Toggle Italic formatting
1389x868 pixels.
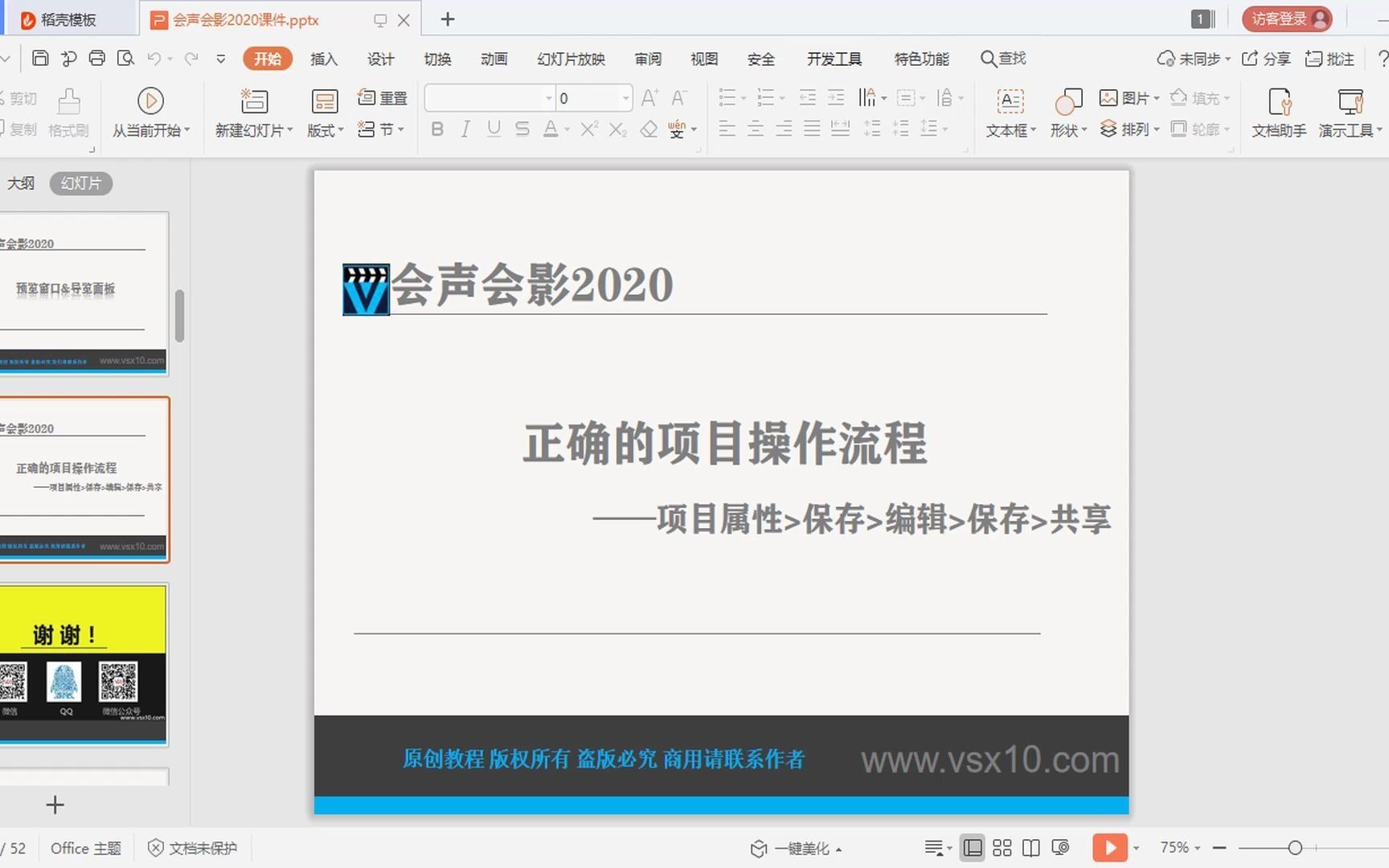[x=465, y=129]
